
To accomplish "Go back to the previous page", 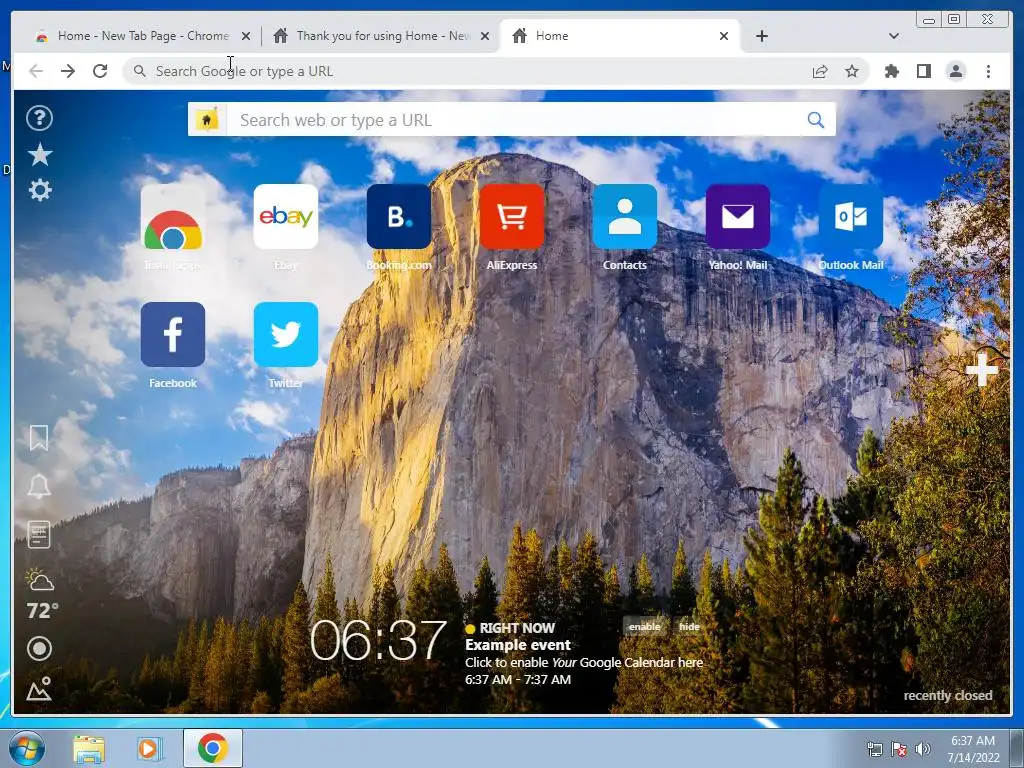I will click(36, 71).
